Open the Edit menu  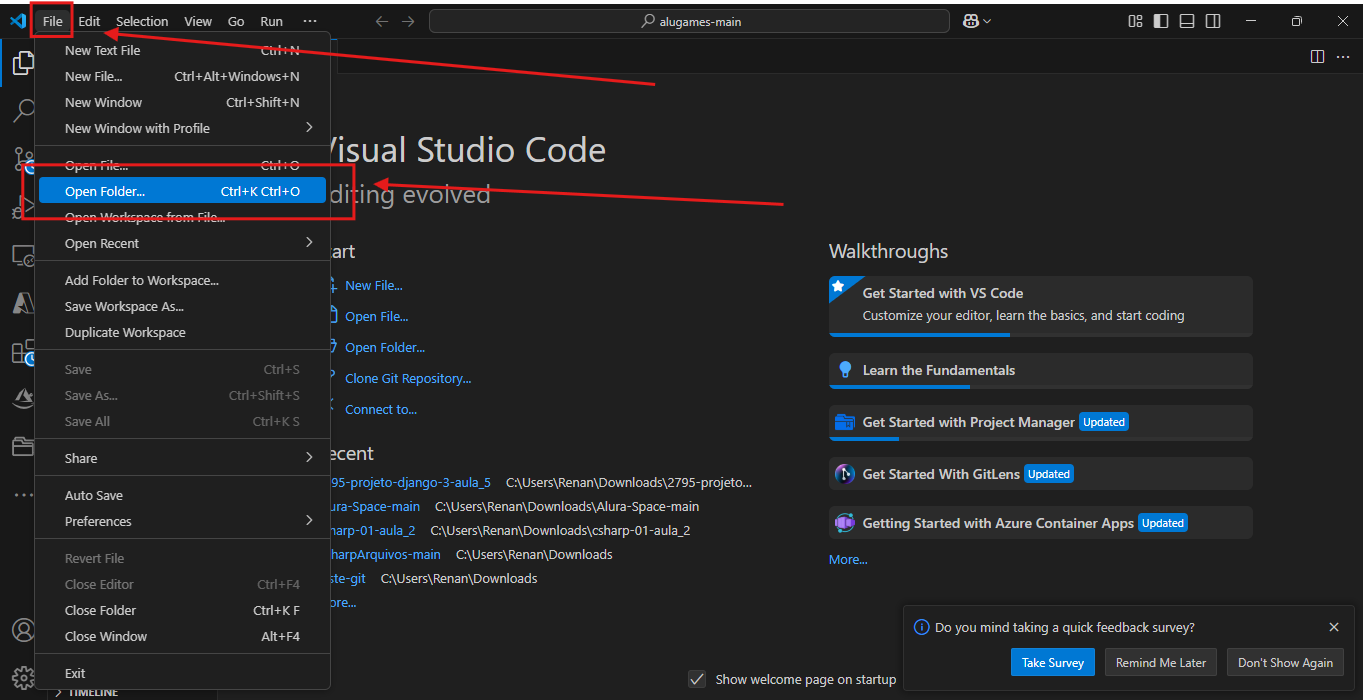89,21
